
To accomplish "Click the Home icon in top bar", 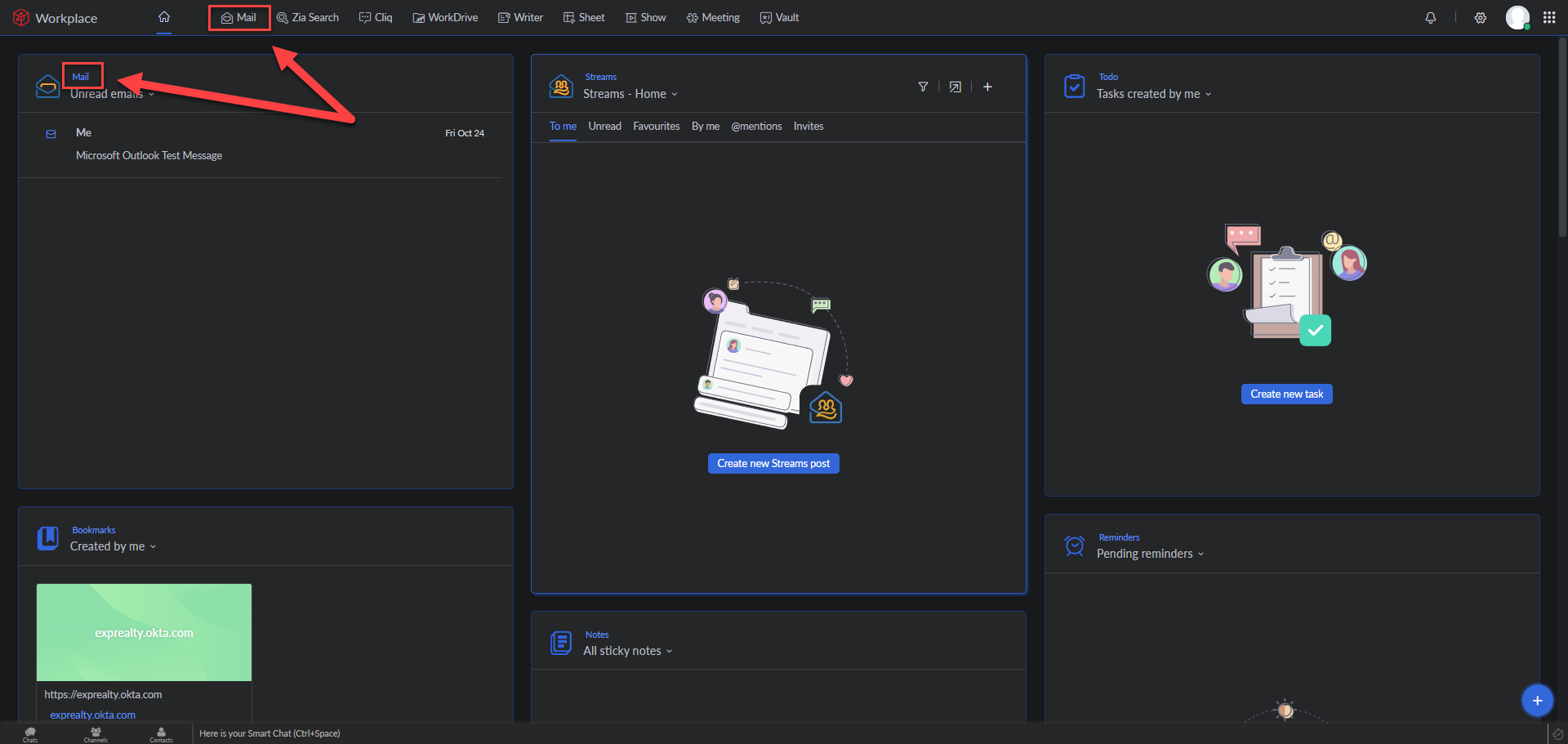I will (x=164, y=17).
